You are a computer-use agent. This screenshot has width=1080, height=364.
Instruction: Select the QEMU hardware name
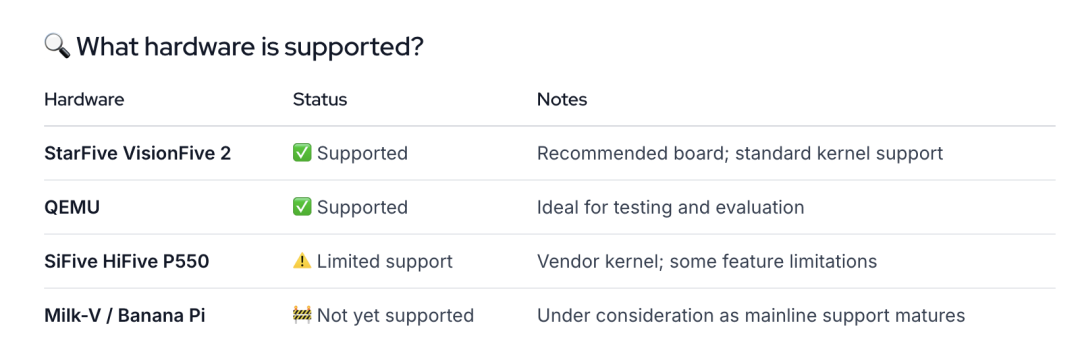[x=72, y=208]
